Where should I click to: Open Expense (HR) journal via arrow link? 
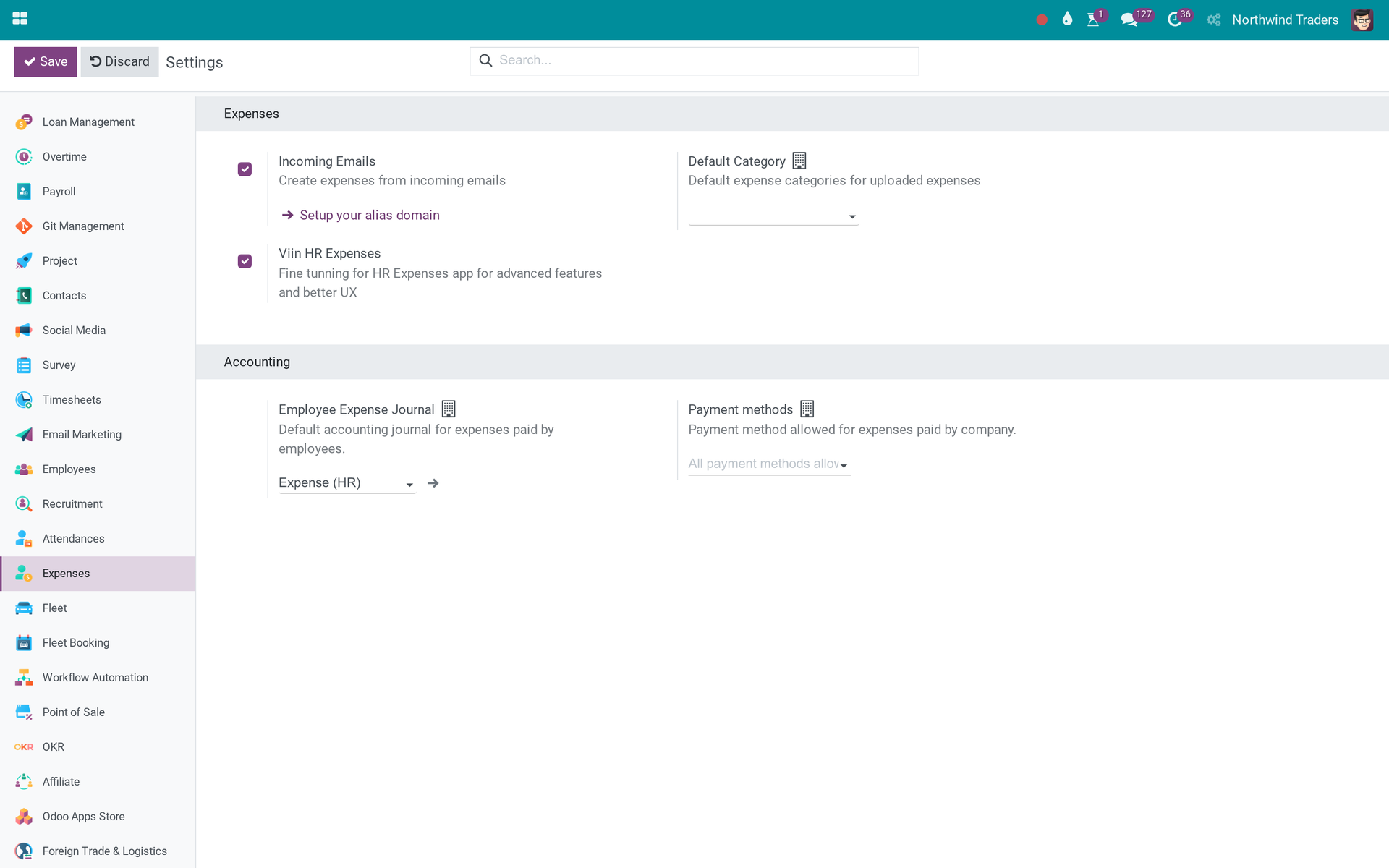coord(433,483)
